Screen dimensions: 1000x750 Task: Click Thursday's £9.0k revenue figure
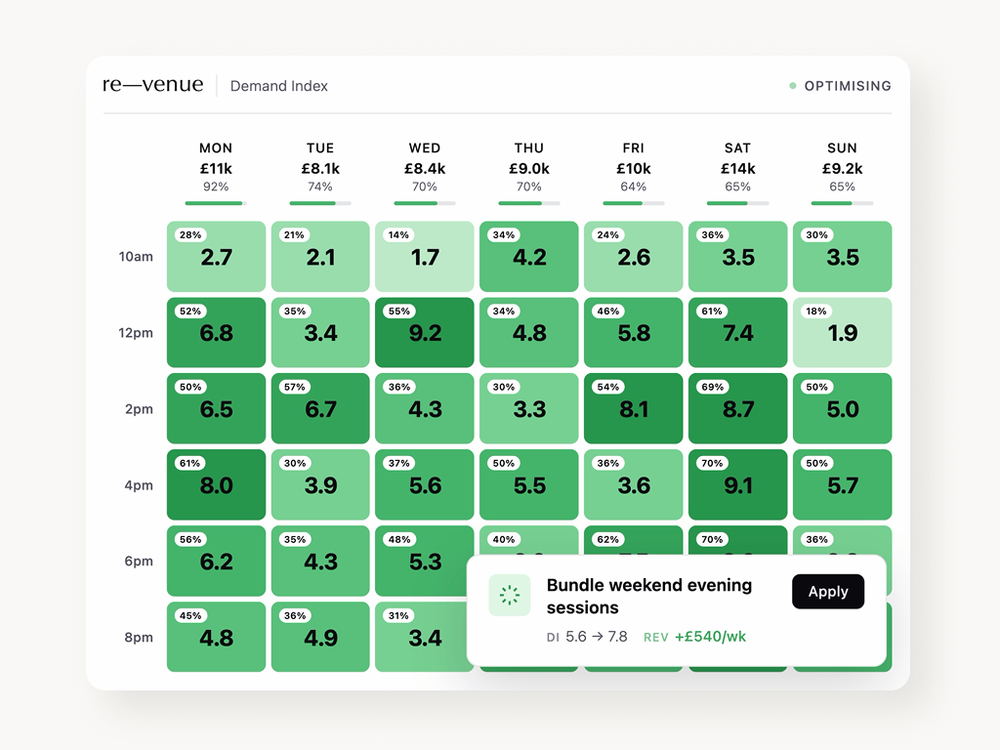coord(529,168)
